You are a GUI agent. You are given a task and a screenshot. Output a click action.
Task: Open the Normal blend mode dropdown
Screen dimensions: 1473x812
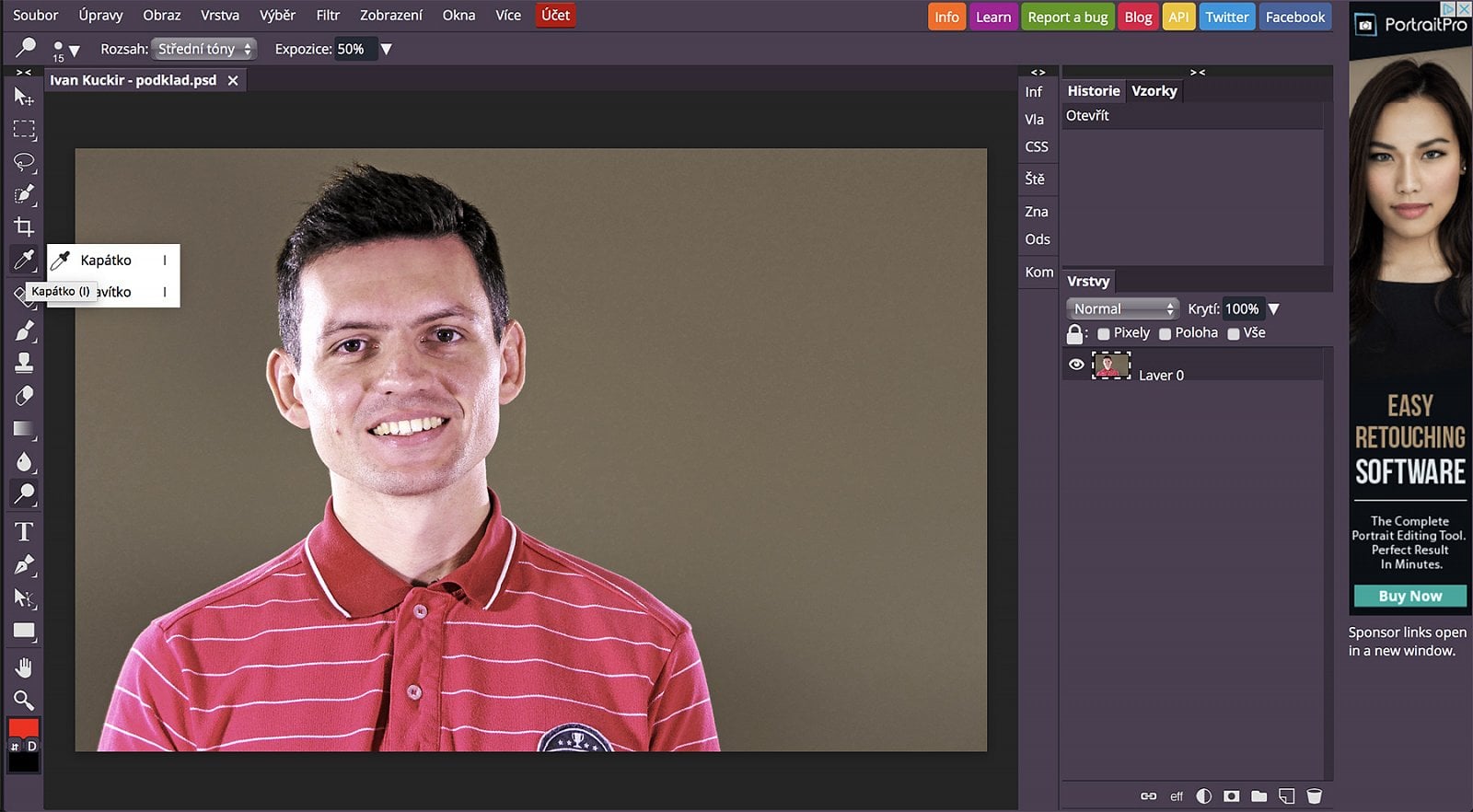click(1122, 308)
